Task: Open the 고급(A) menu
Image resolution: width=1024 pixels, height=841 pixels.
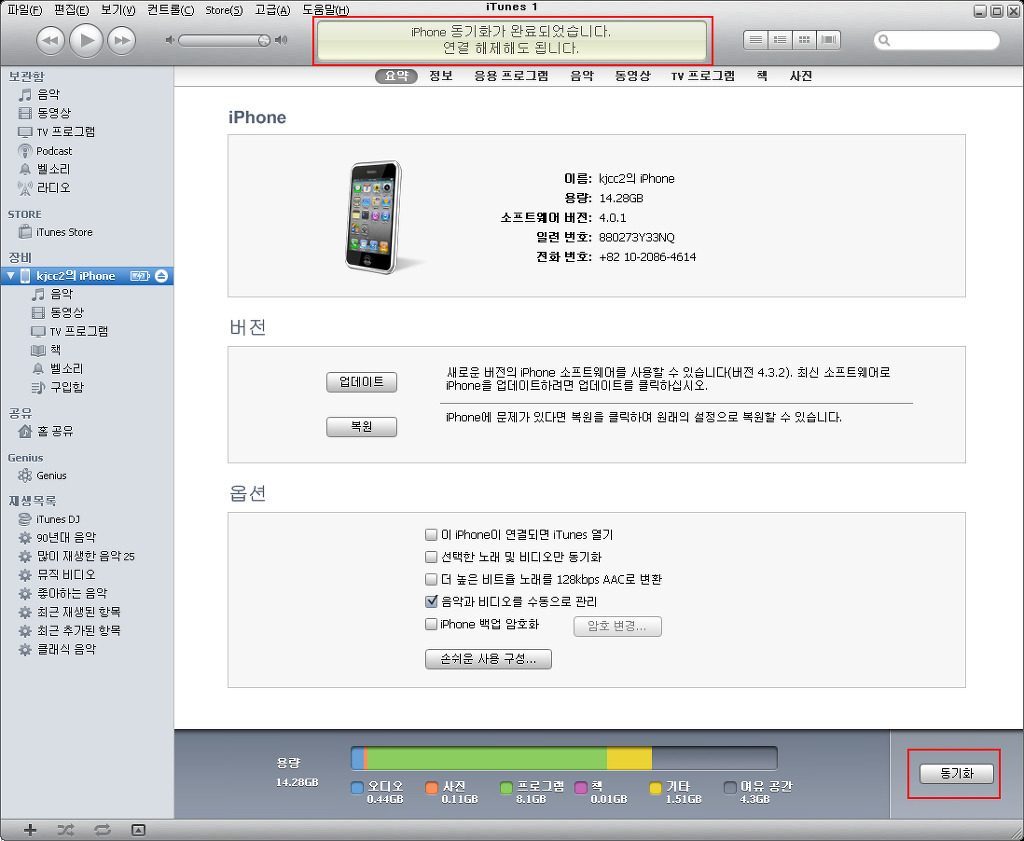Action: 272,10
